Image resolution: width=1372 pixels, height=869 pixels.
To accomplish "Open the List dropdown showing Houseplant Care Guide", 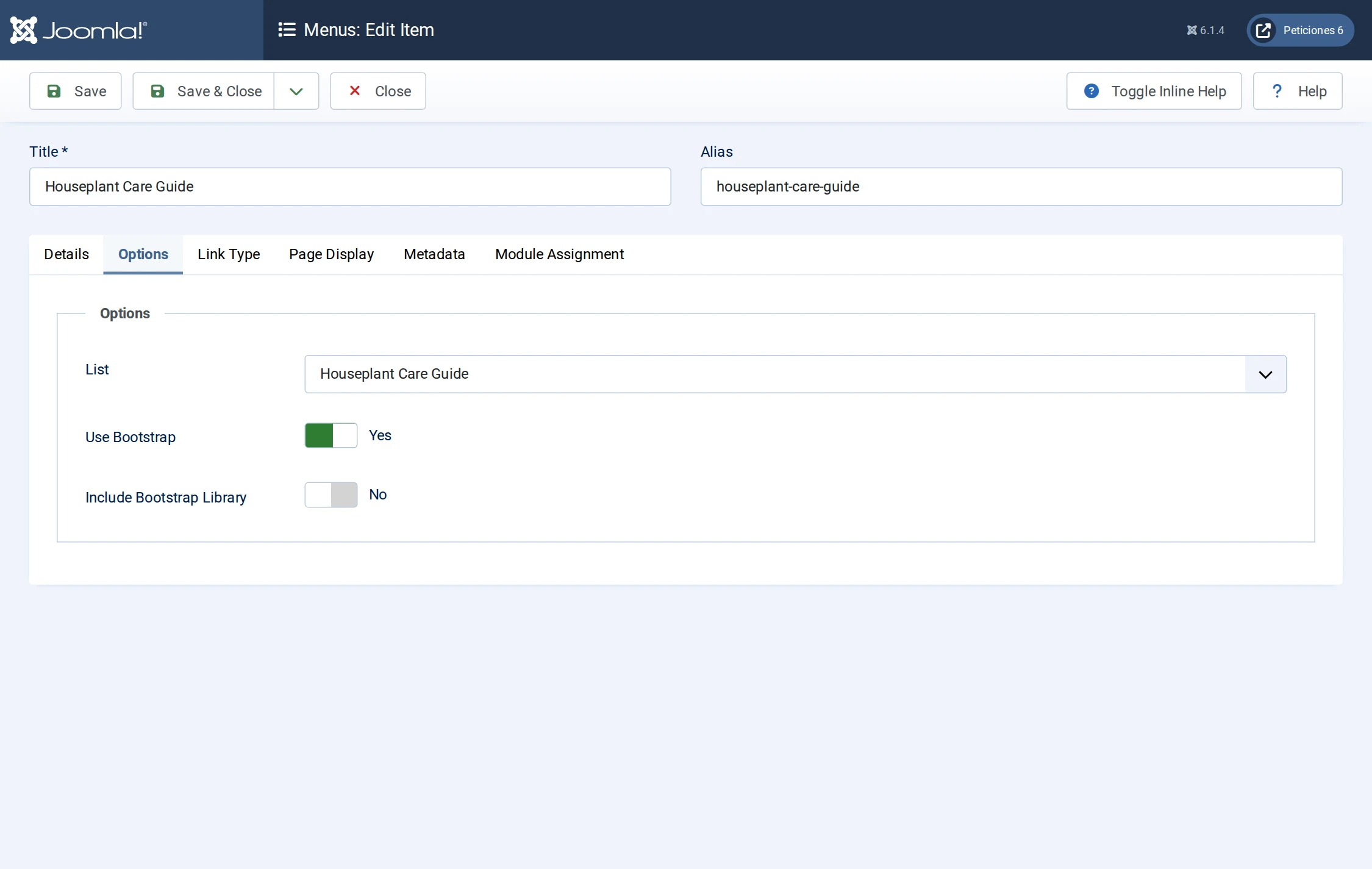I will click(x=795, y=374).
